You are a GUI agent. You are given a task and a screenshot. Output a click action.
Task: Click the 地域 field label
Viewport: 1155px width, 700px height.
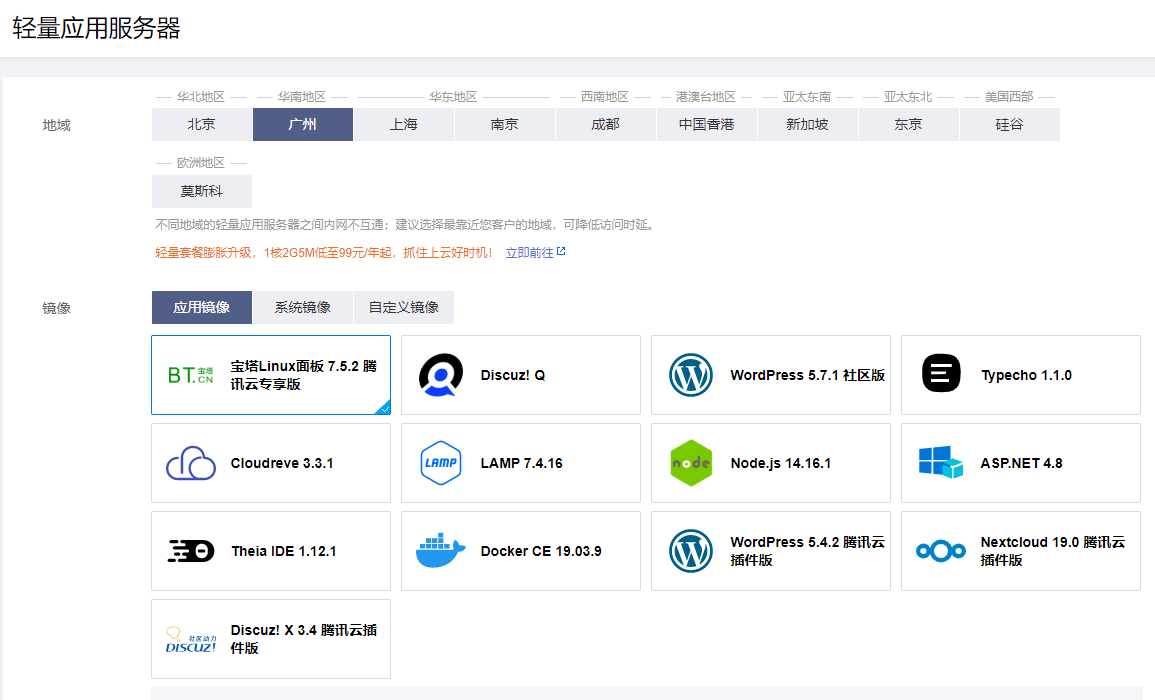(56, 125)
